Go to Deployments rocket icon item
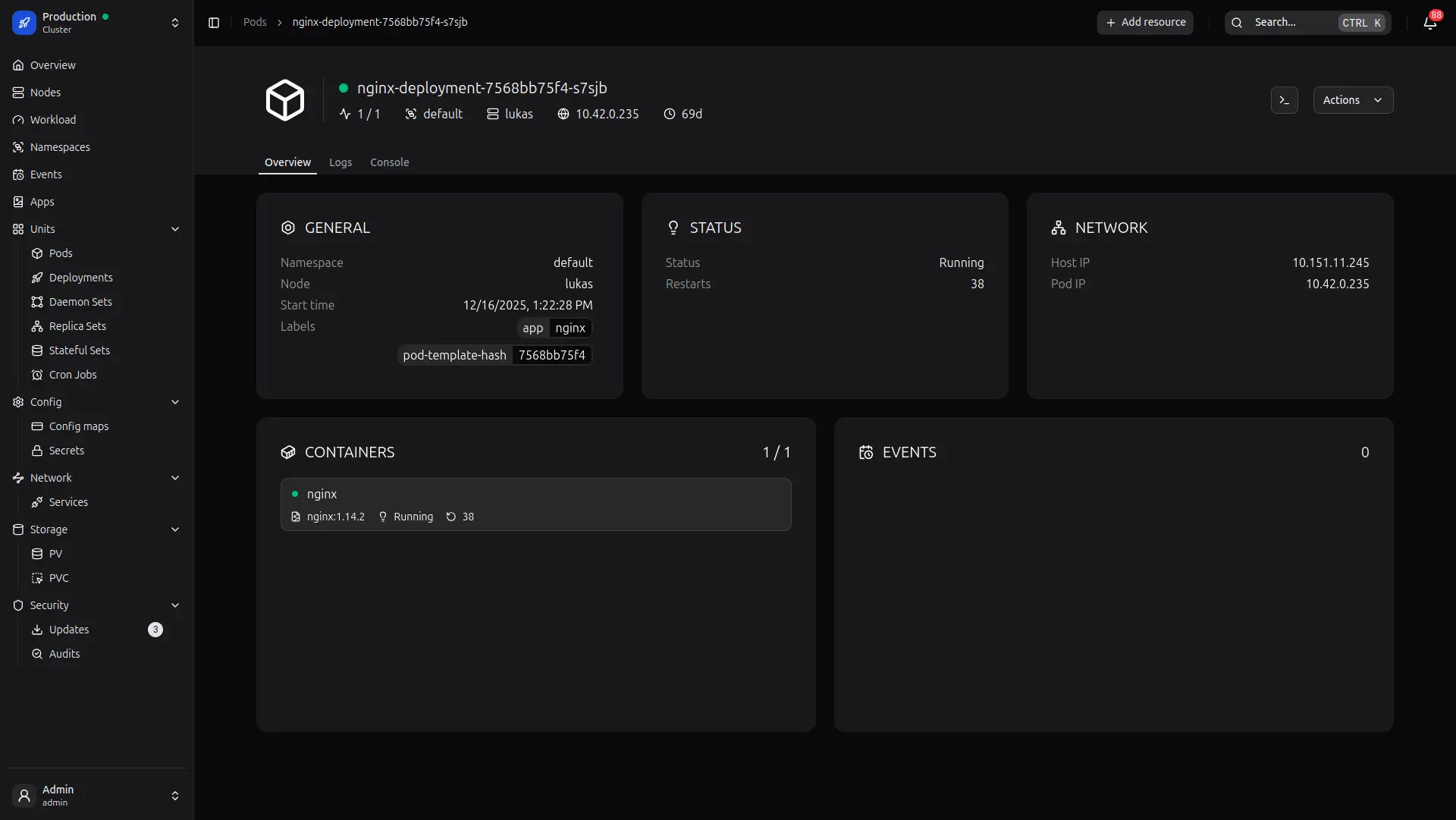 coord(80,278)
